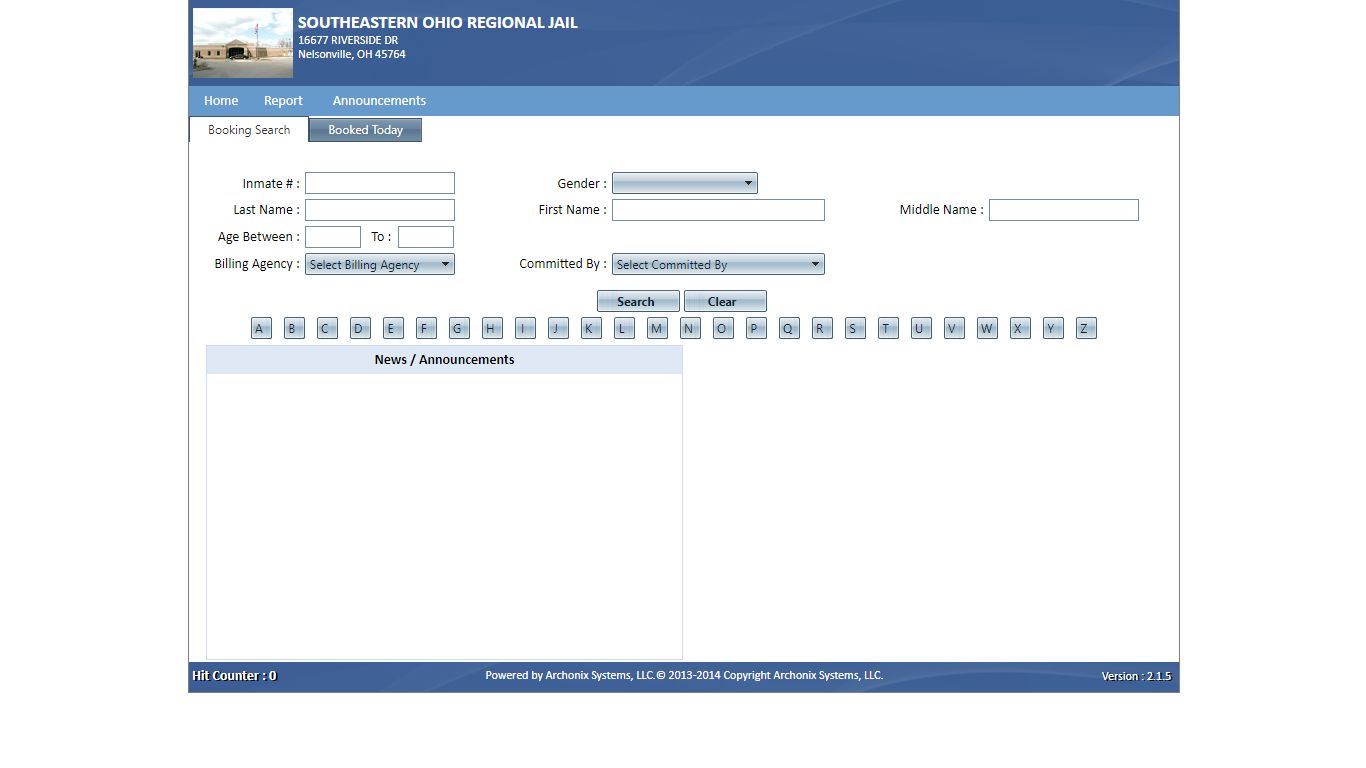
Task: Filter inmates by letter I
Action: 525,328
